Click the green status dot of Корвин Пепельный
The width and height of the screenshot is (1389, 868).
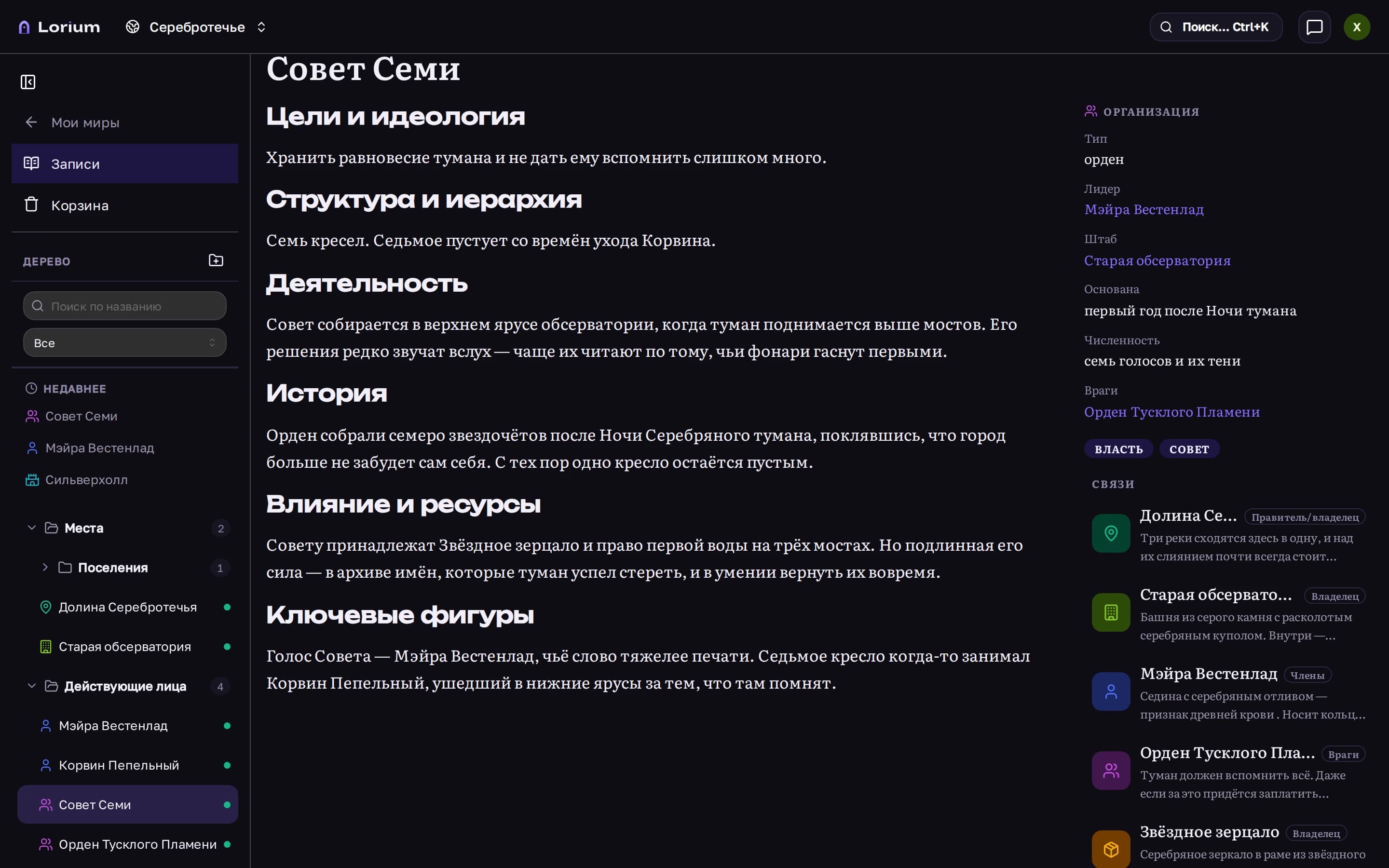[x=227, y=766]
